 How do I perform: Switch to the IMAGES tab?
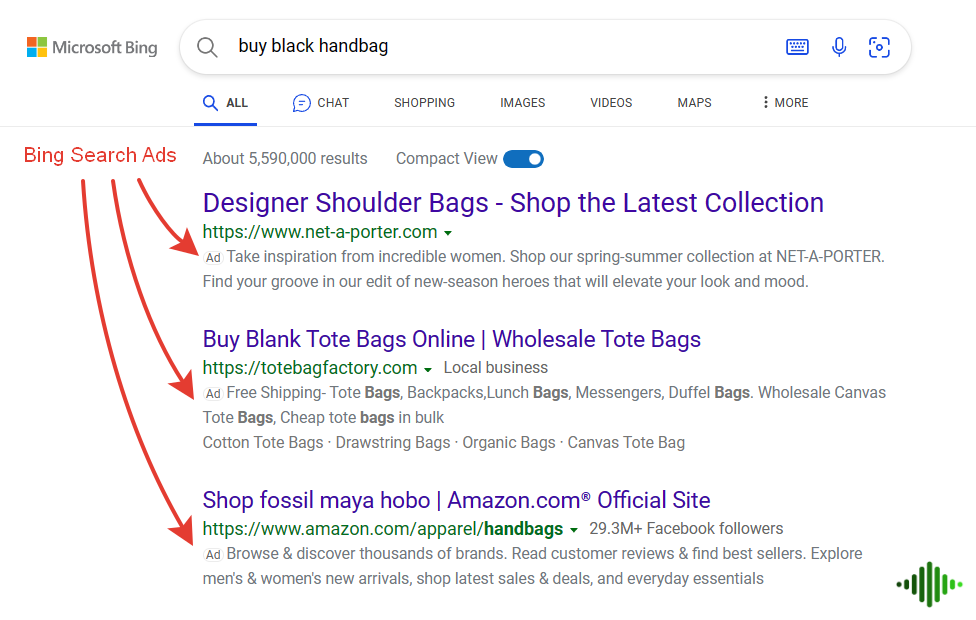tap(522, 102)
